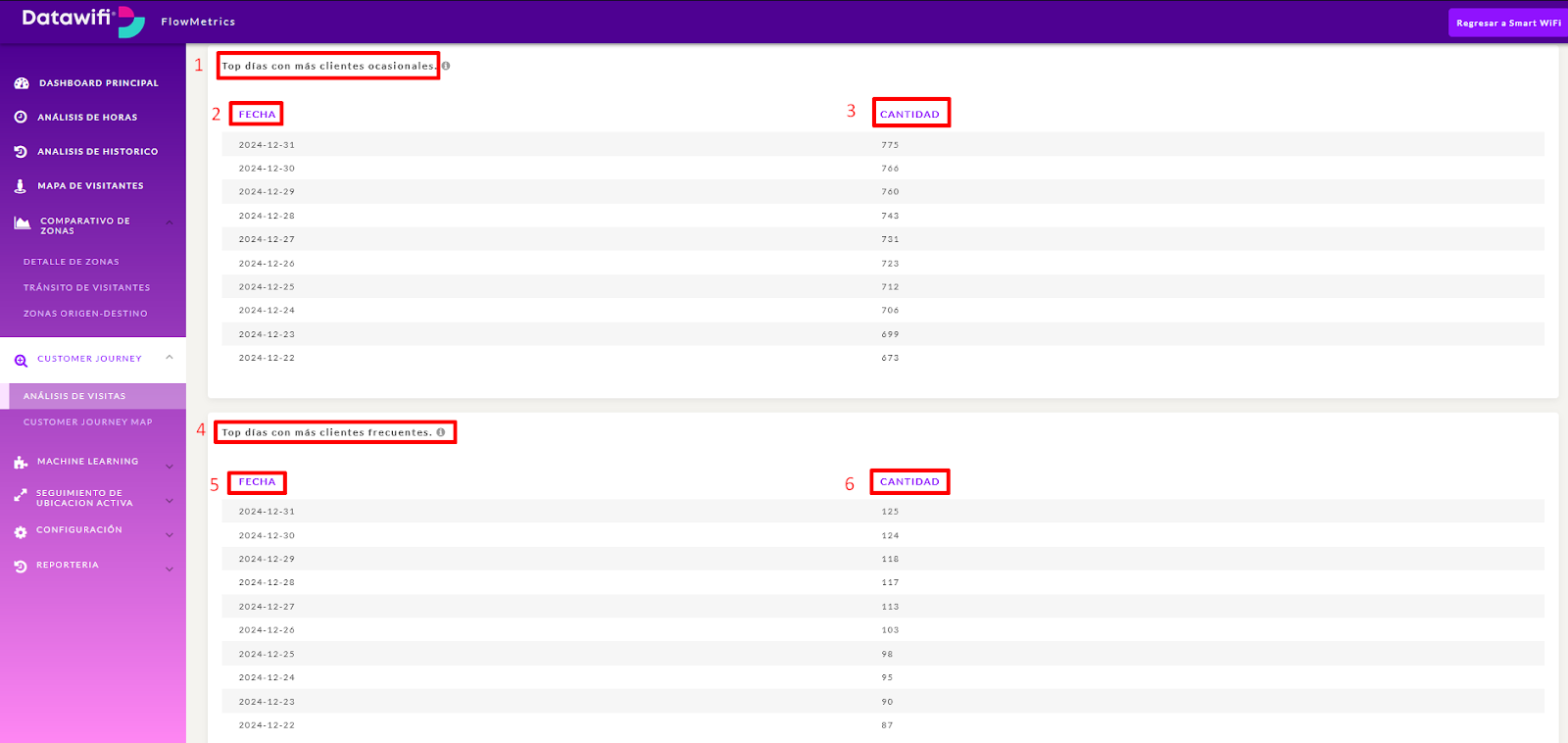This screenshot has width=1568, height=743.
Task: Click the Analisis de Historico history icon
Action: pyautogui.click(x=21, y=151)
